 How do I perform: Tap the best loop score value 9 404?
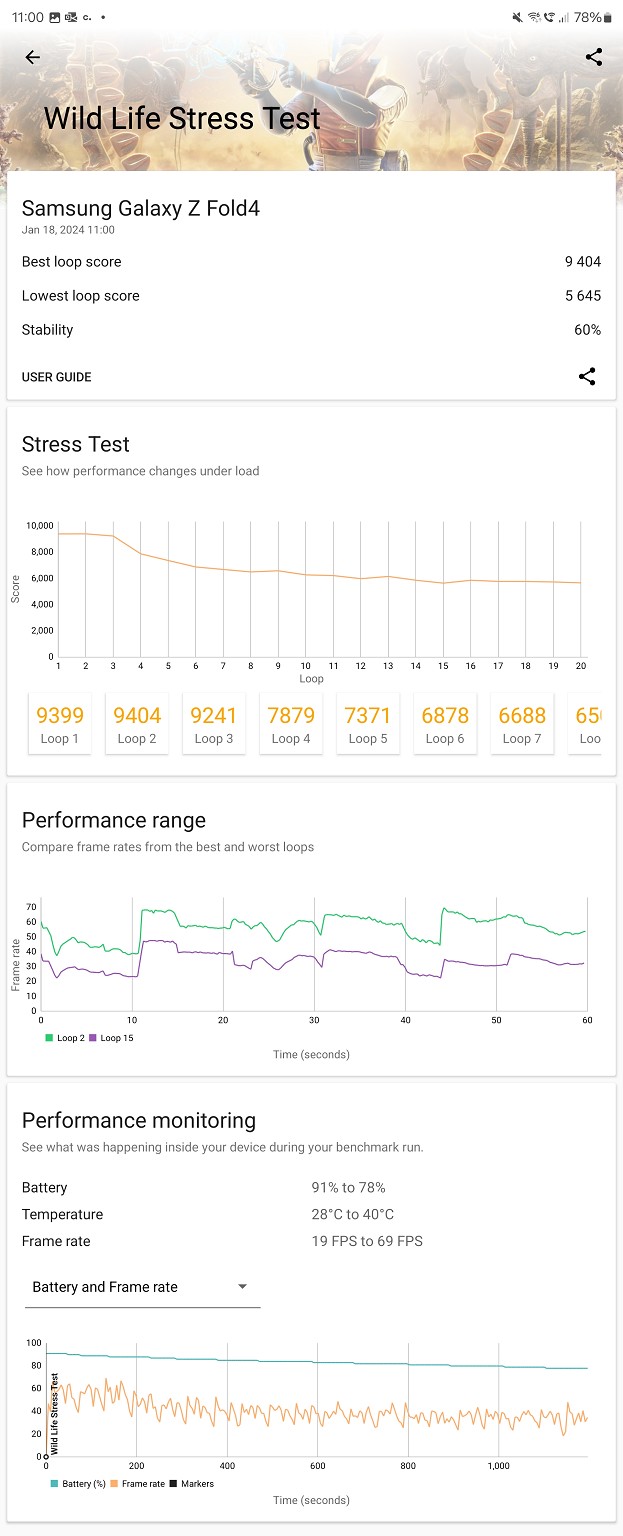(x=583, y=262)
